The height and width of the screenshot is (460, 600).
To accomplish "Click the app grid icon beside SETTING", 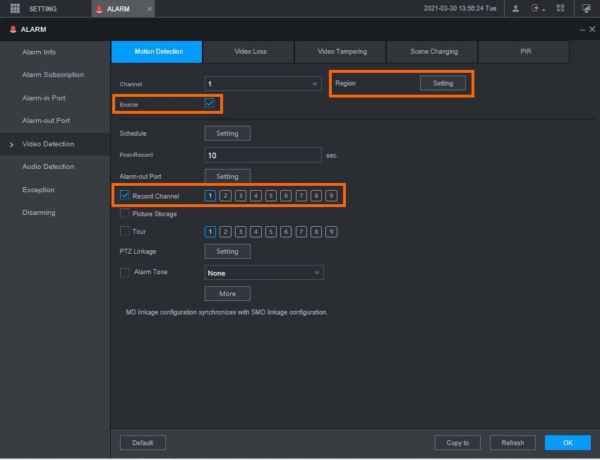I will (15, 8).
